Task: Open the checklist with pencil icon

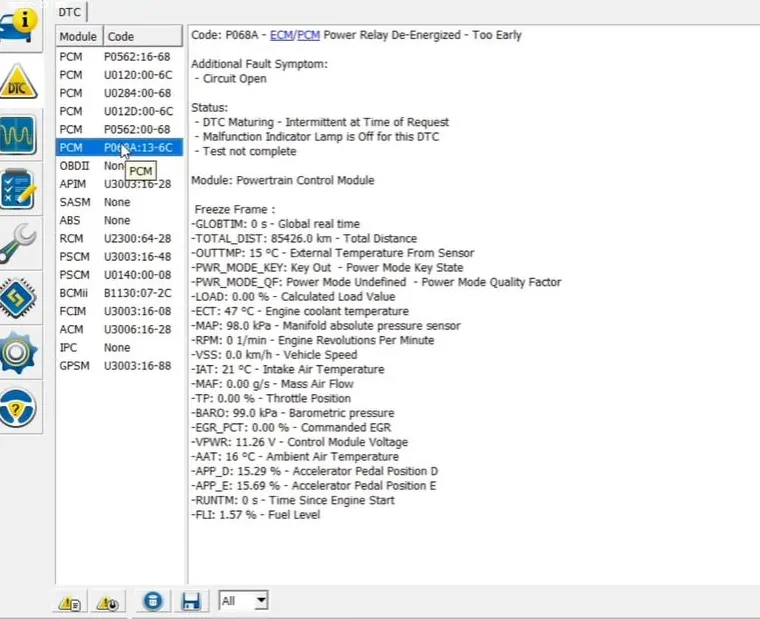Action: [20, 187]
